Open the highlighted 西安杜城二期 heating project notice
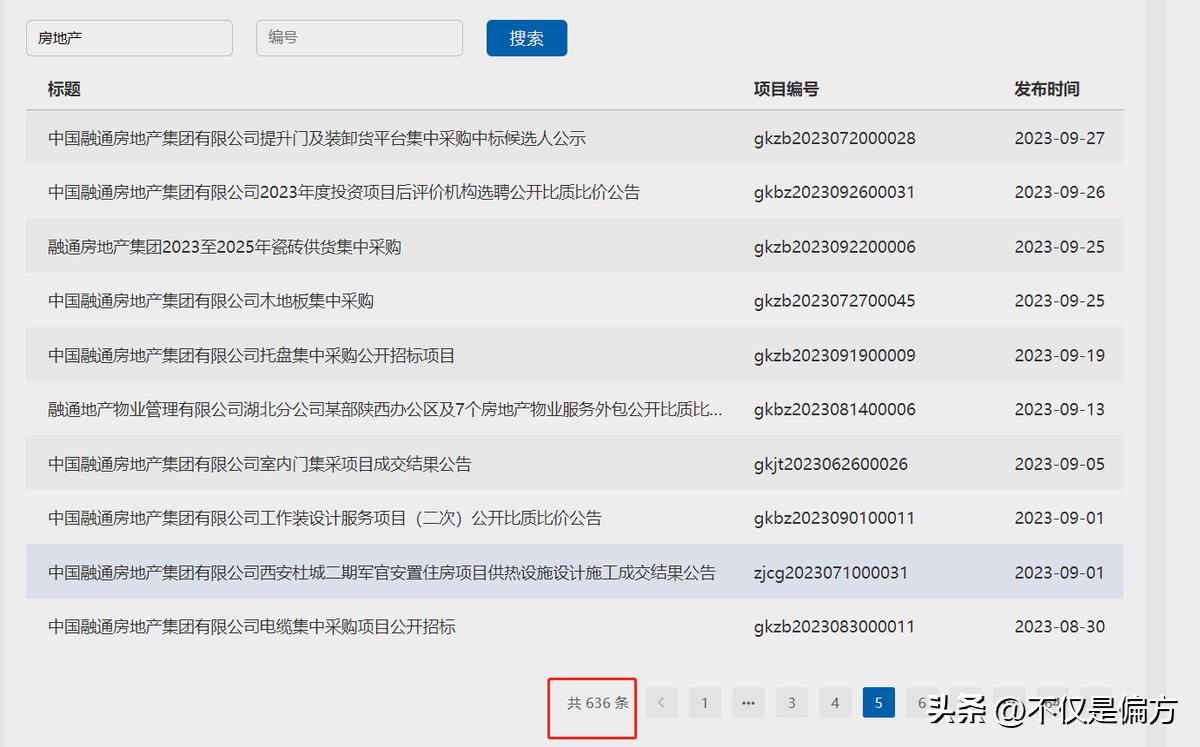The width and height of the screenshot is (1200, 747). [382, 573]
